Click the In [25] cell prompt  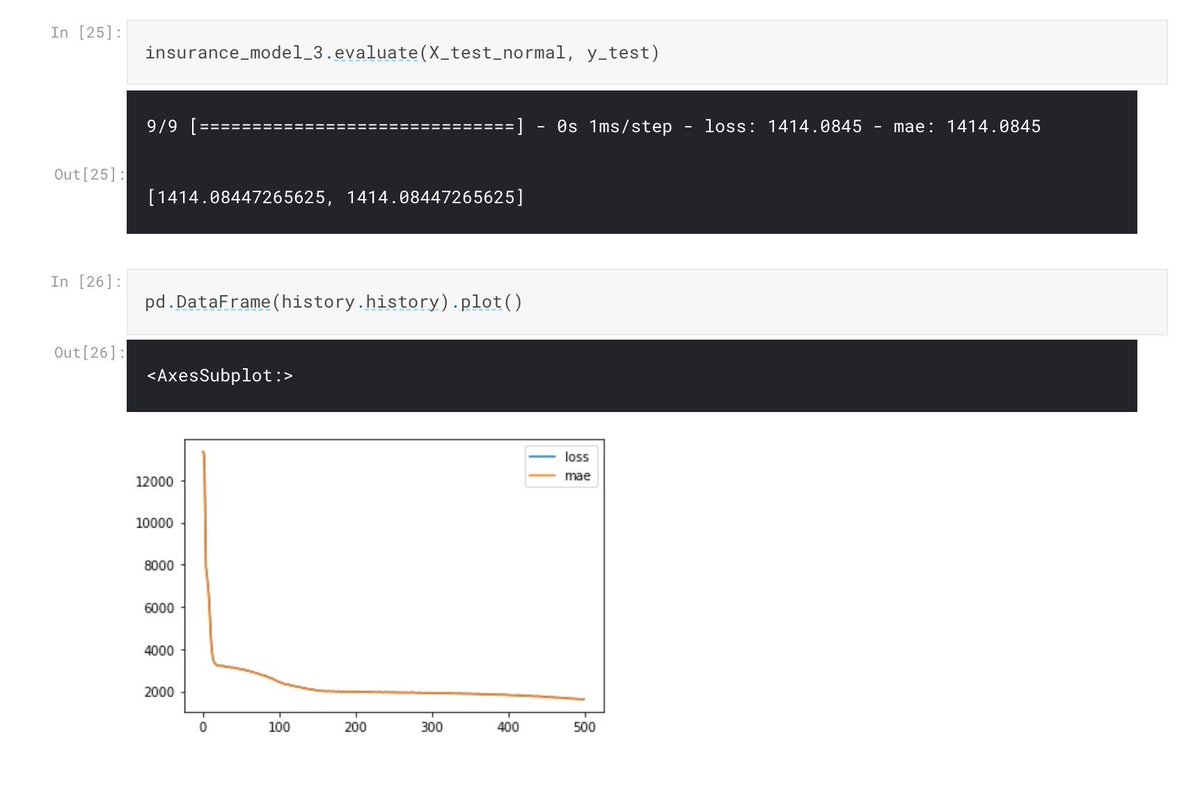(87, 31)
